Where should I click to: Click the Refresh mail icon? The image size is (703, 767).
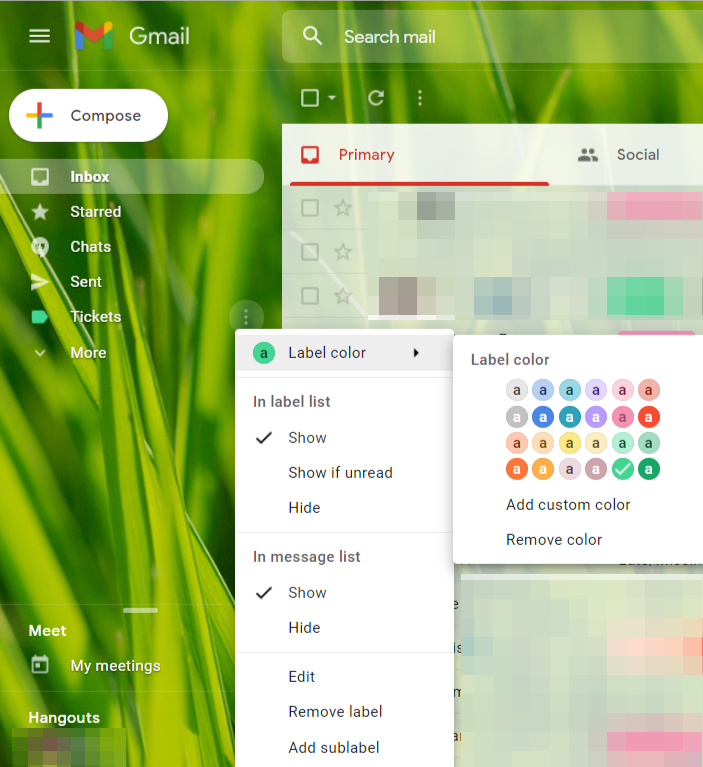pos(376,98)
